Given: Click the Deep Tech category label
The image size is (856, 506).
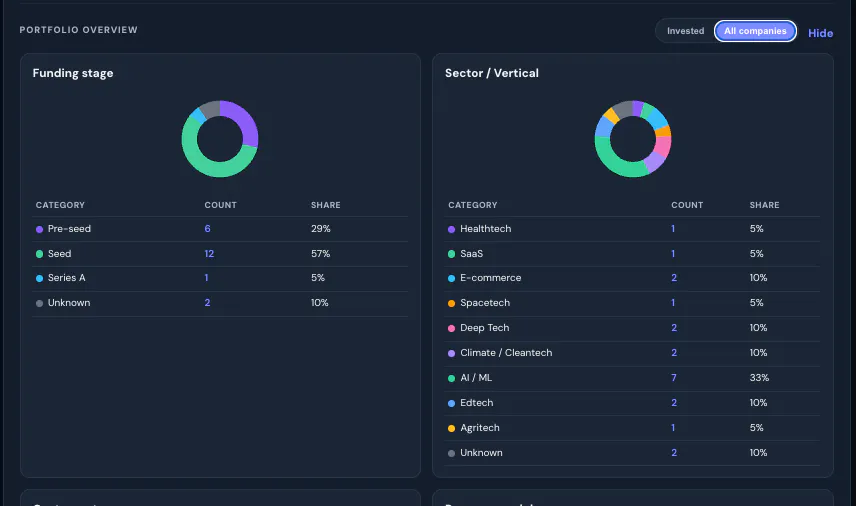Looking at the screenshot, I should pos(485,328).
